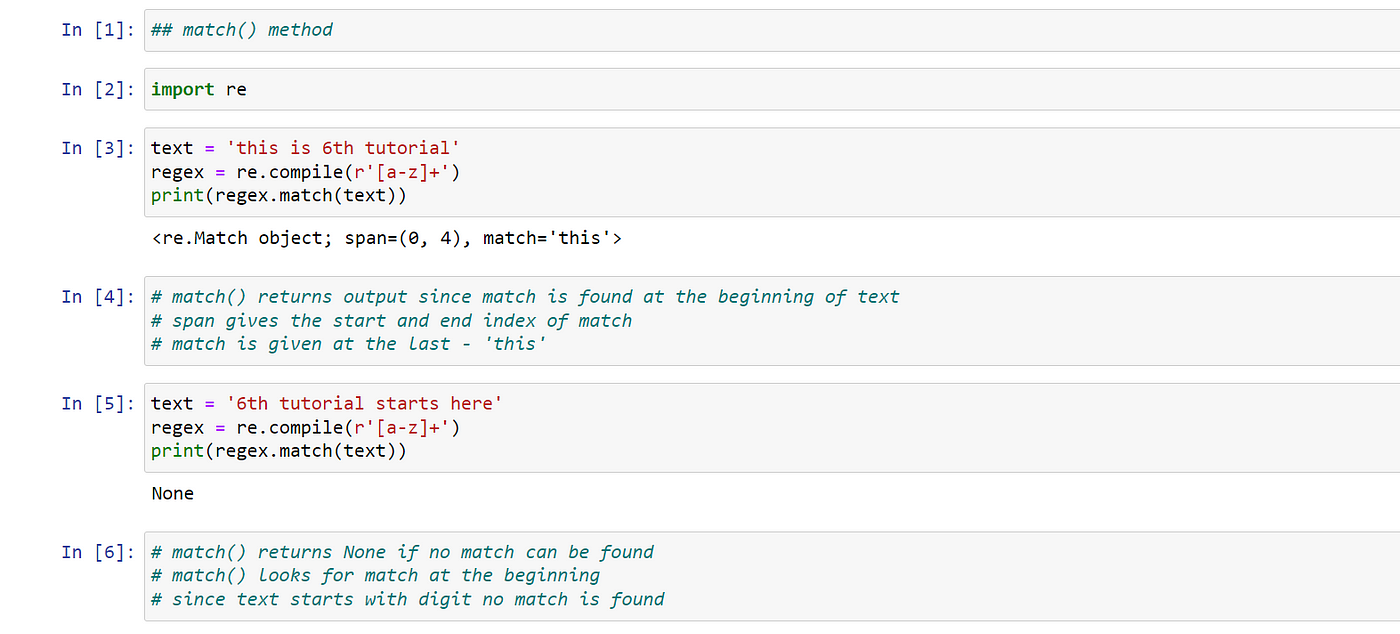Click the In [5] prompt label
The image size is (1400, 634).
pos(98,404)
